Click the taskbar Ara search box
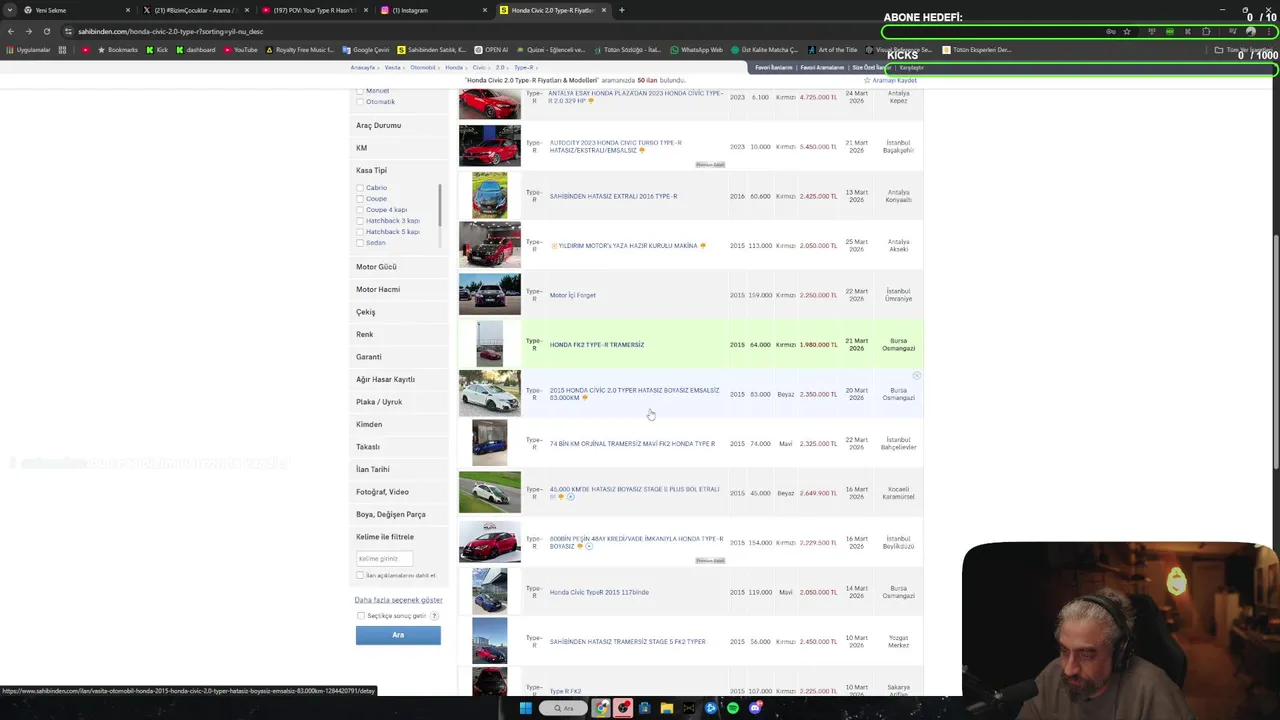Viewport: 1280px width, 720px height. tap(565, 708)
